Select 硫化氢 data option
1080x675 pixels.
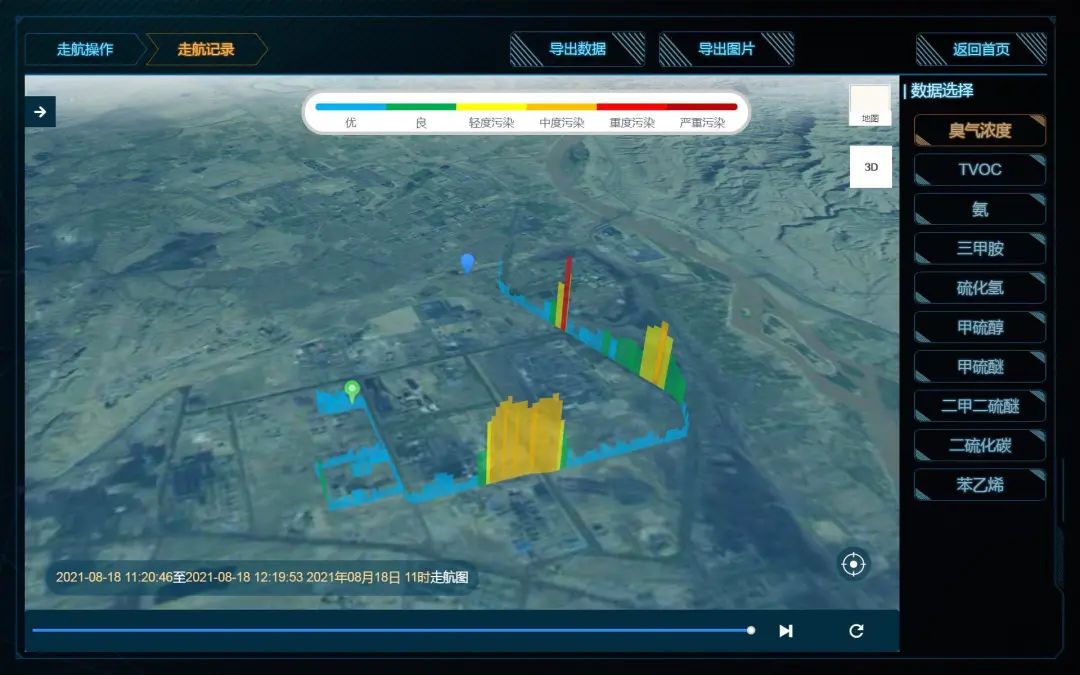980,288
